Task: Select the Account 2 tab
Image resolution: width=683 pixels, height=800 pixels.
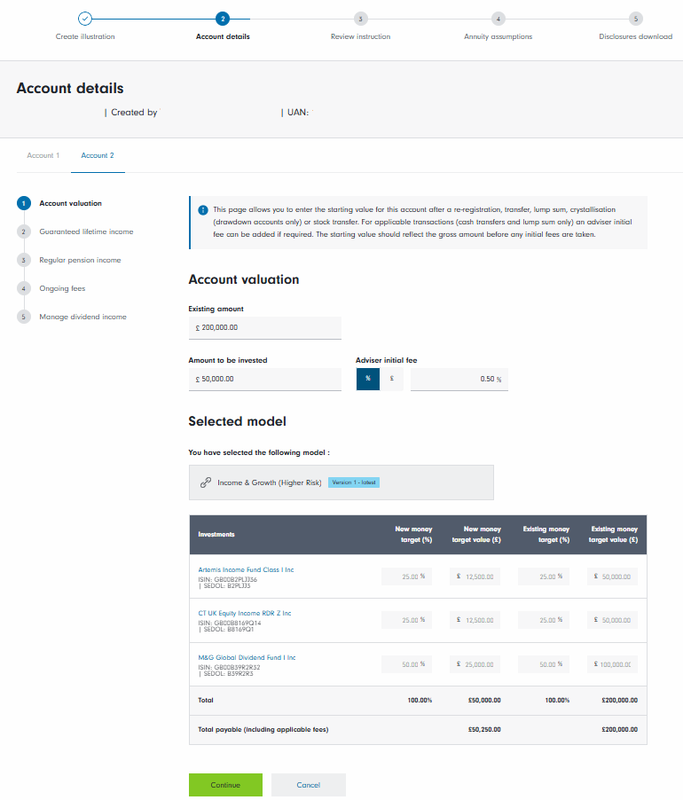Action: pyautogui.click(x=97, y=156)
